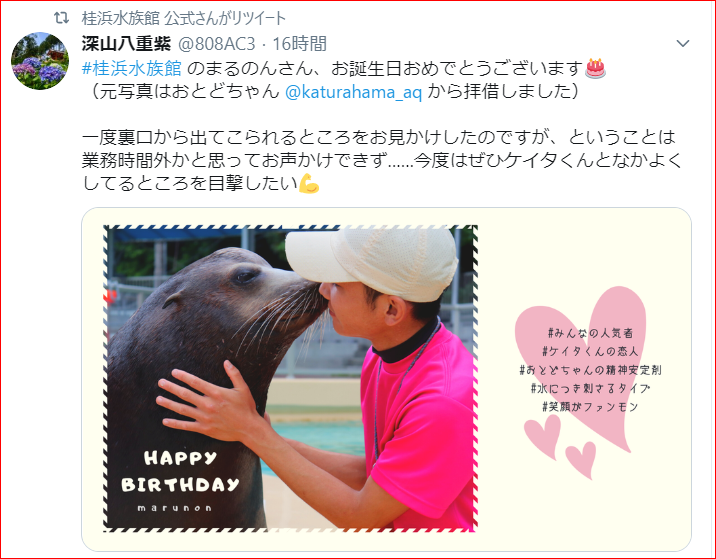Click the HAPPY BIRTHDAY text on image

[x=180, y=471]
